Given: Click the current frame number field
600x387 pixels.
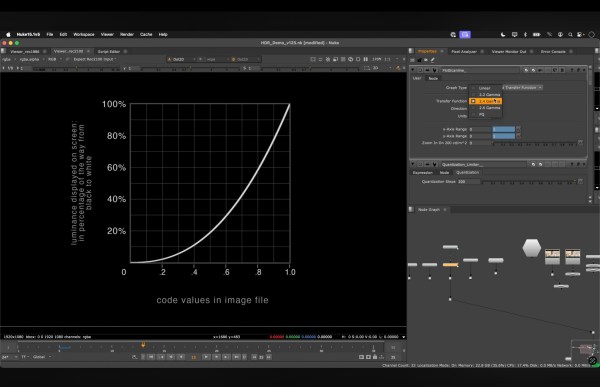Looking at the screenshot, I should point(193,357).
